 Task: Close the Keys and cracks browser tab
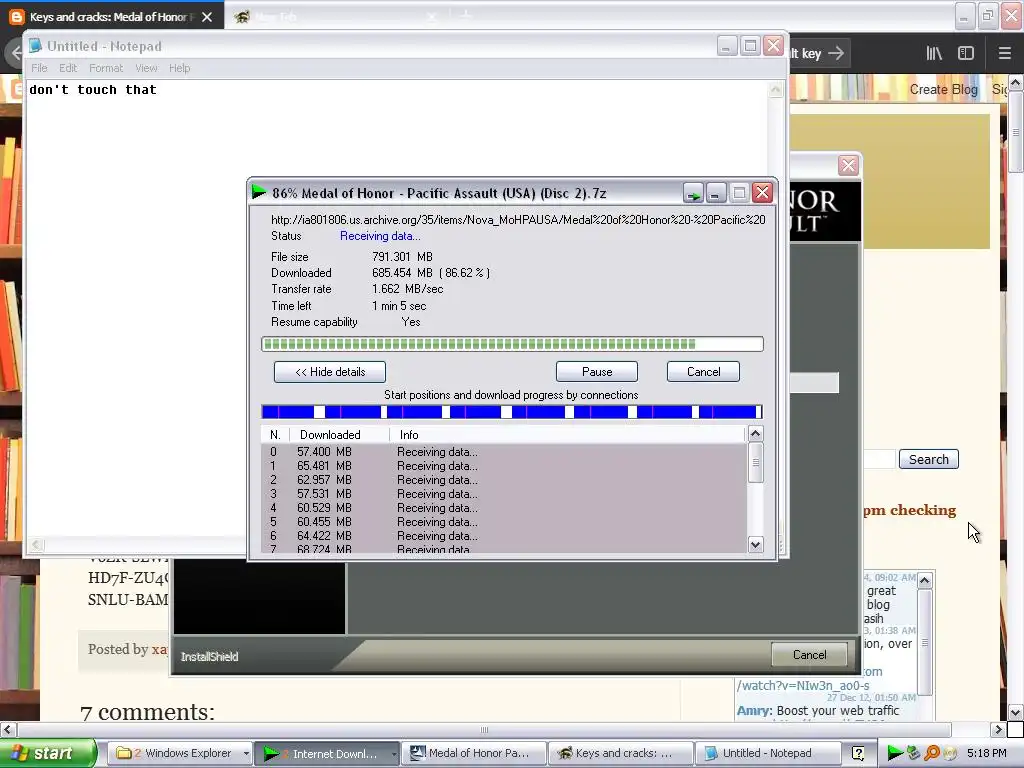tap(207, 17)
